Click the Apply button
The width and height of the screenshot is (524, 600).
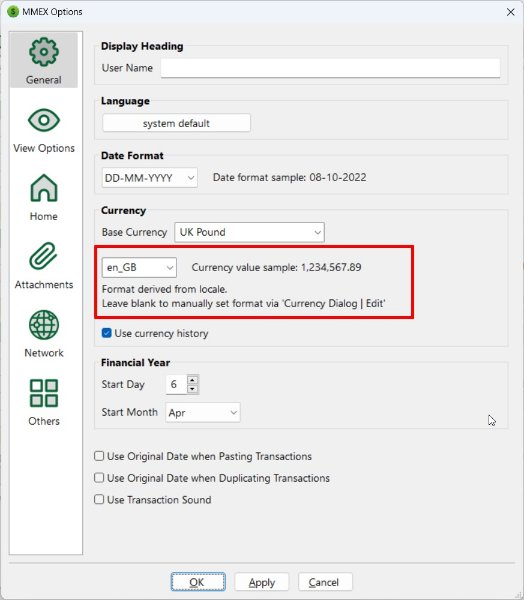click(262, 582)
